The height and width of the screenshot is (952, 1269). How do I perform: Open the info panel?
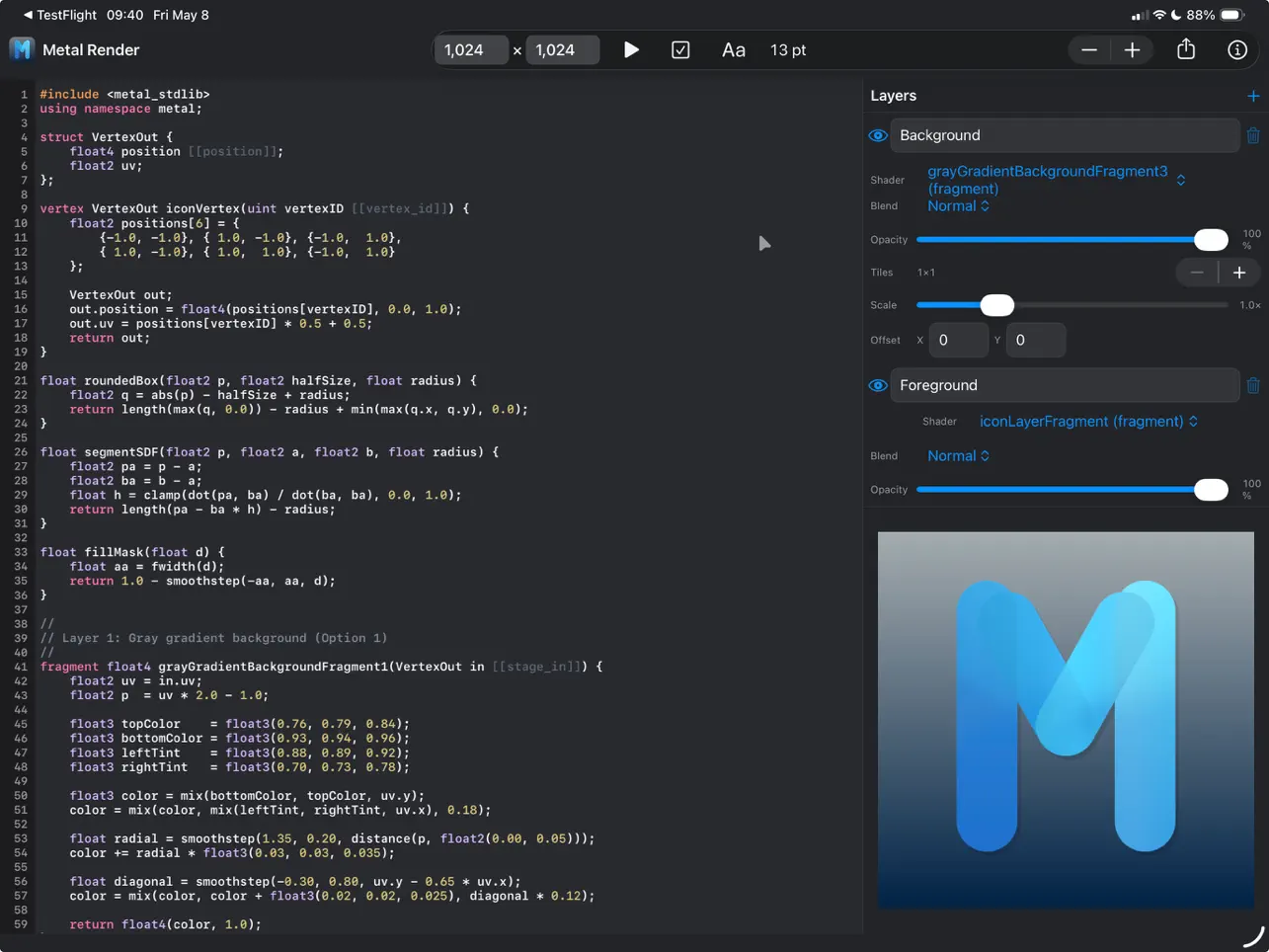(1237, 49)
